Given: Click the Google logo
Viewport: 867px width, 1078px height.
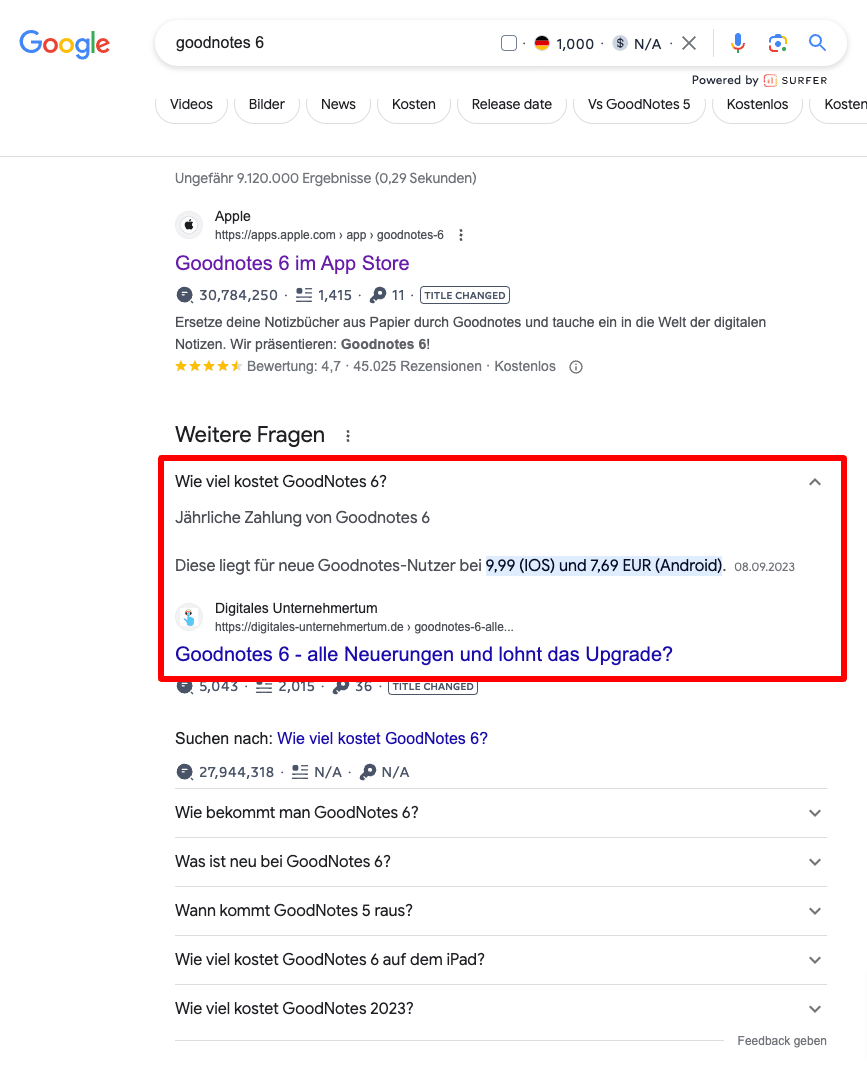Looking at the screenshot, I should 65,43.
